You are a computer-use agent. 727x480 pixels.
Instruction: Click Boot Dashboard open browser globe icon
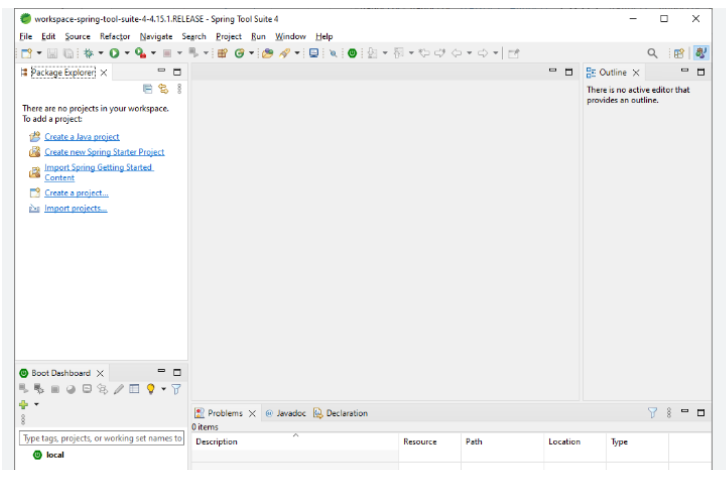pos(70,389)
